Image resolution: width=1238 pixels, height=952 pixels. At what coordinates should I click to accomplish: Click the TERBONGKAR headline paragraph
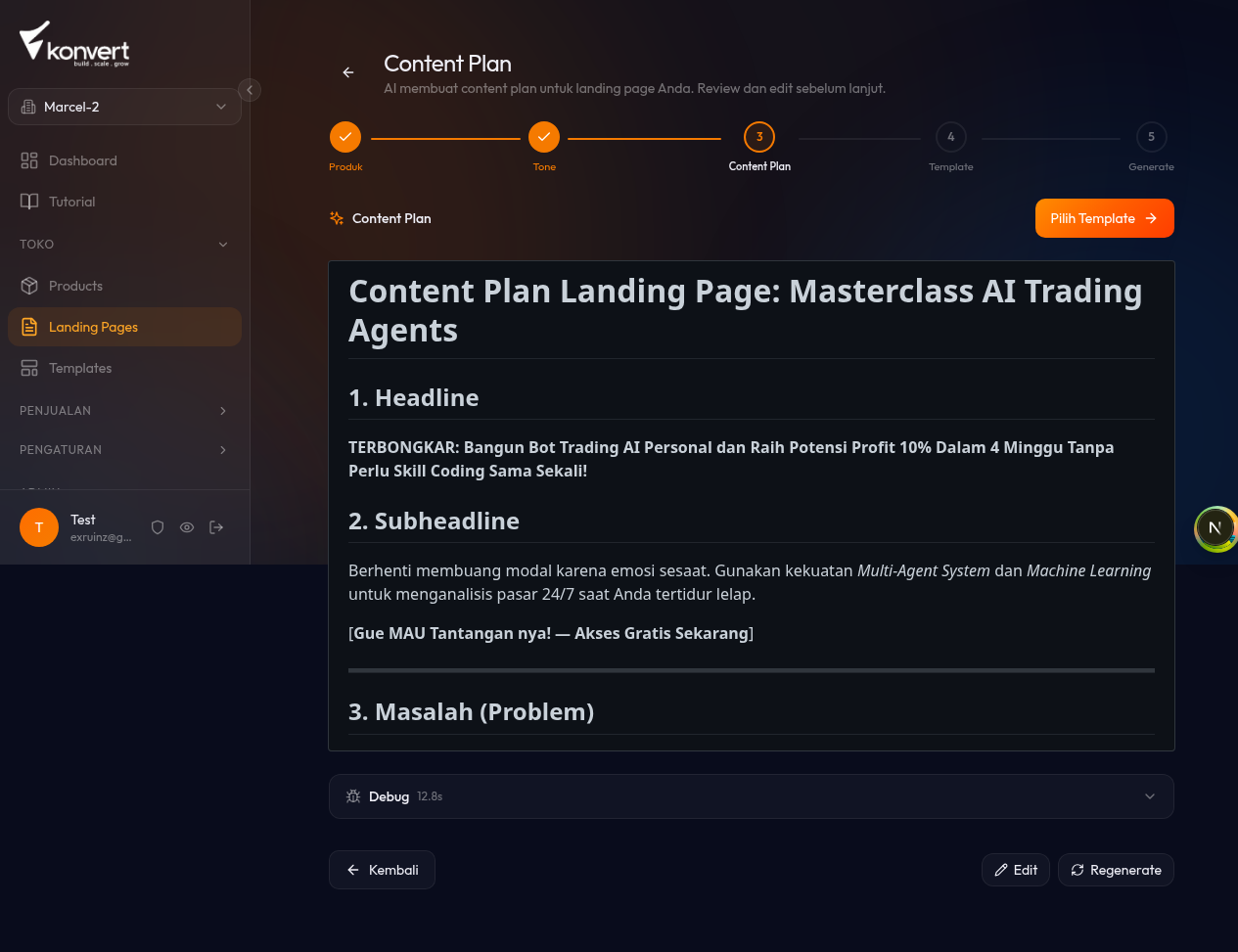tap(731, 459)
